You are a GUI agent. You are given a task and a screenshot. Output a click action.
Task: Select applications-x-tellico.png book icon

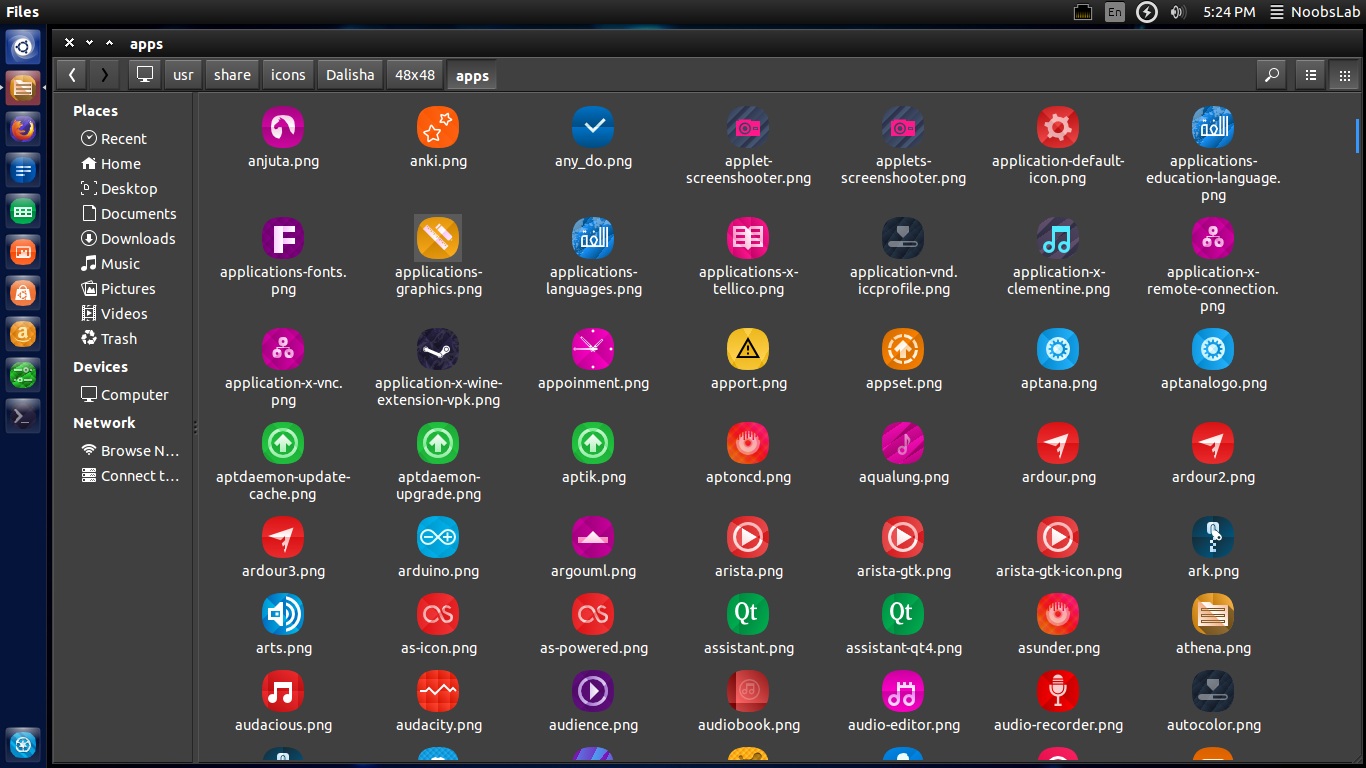(x=748, y=238)
